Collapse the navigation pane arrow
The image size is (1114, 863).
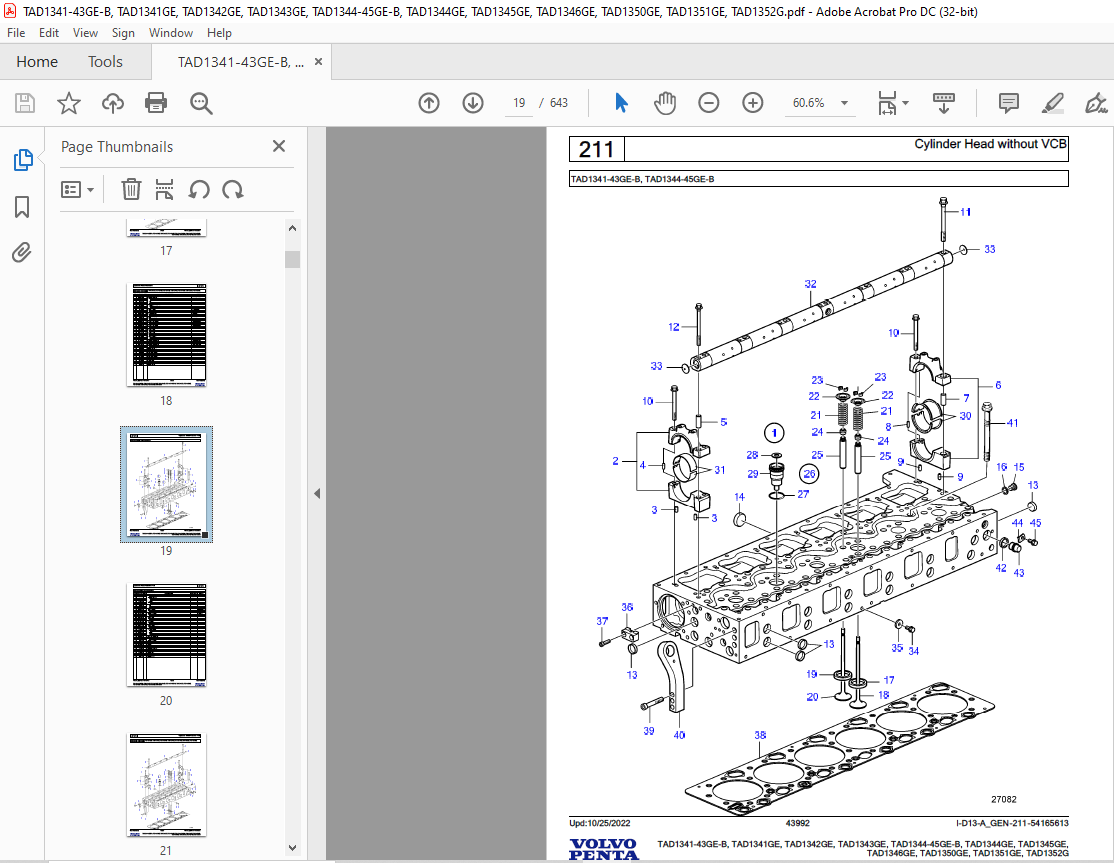coord(317,494)
